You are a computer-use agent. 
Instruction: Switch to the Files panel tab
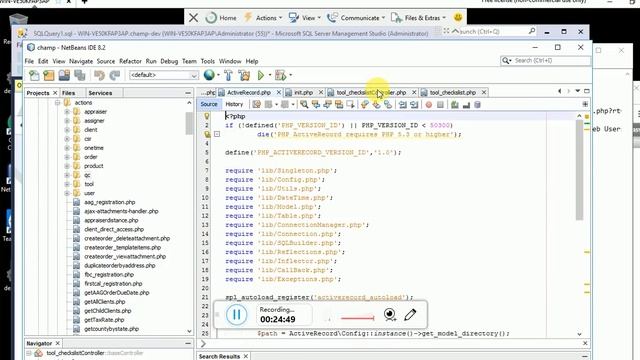point(68,93)
